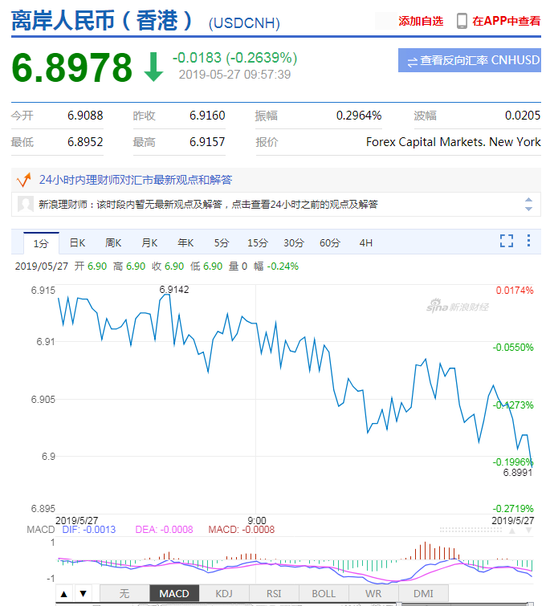Open the 新浪理财师 message about 24小时之前的观点
Image resolution: width=550 pixels, height=606 pixels.
[208, 204]
